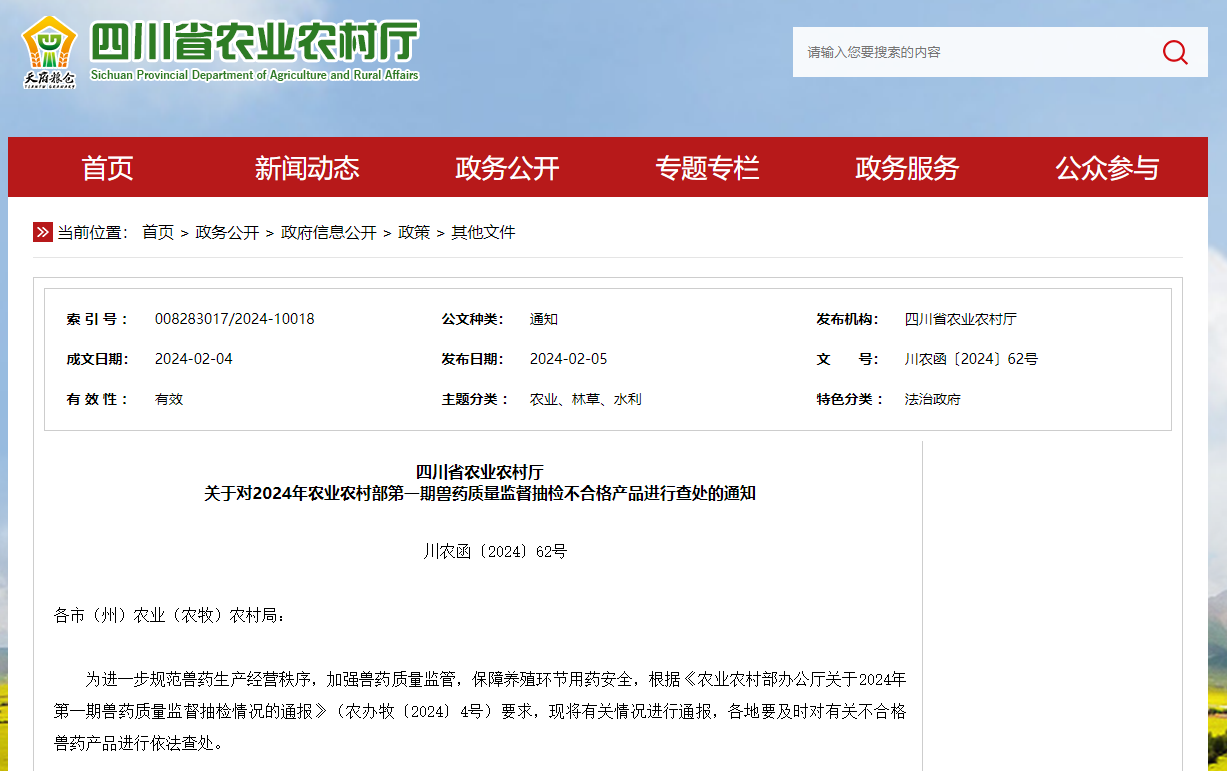Screen dimensions: 1227x771
Task: Open 政务服务 in the red navbar
Action: click(x=907, y=168)
